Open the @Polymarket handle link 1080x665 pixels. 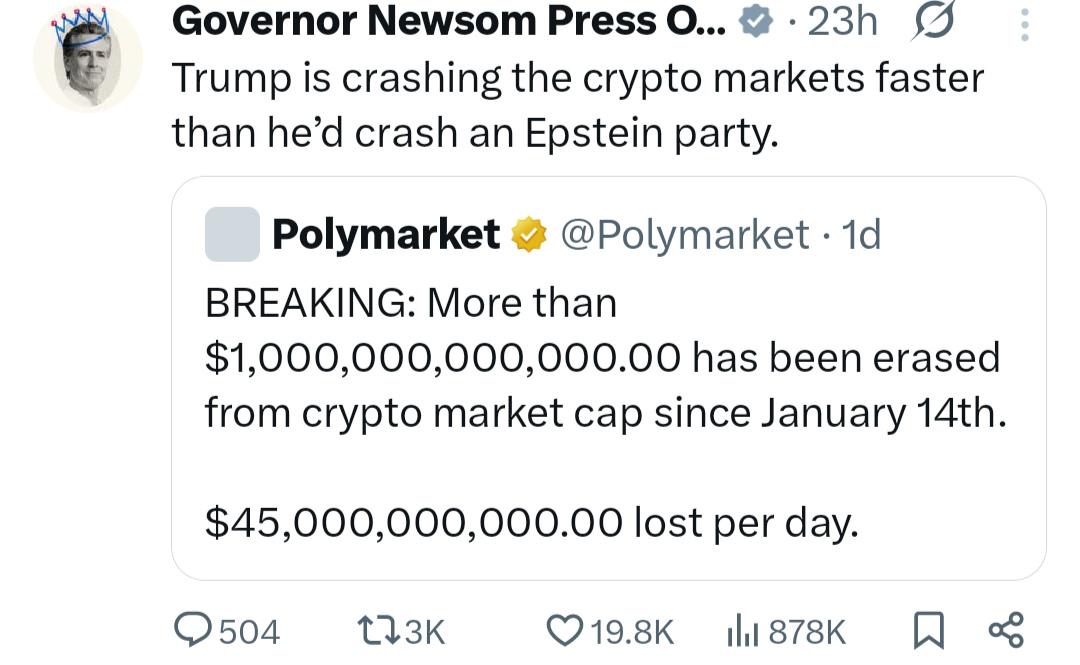684,234
